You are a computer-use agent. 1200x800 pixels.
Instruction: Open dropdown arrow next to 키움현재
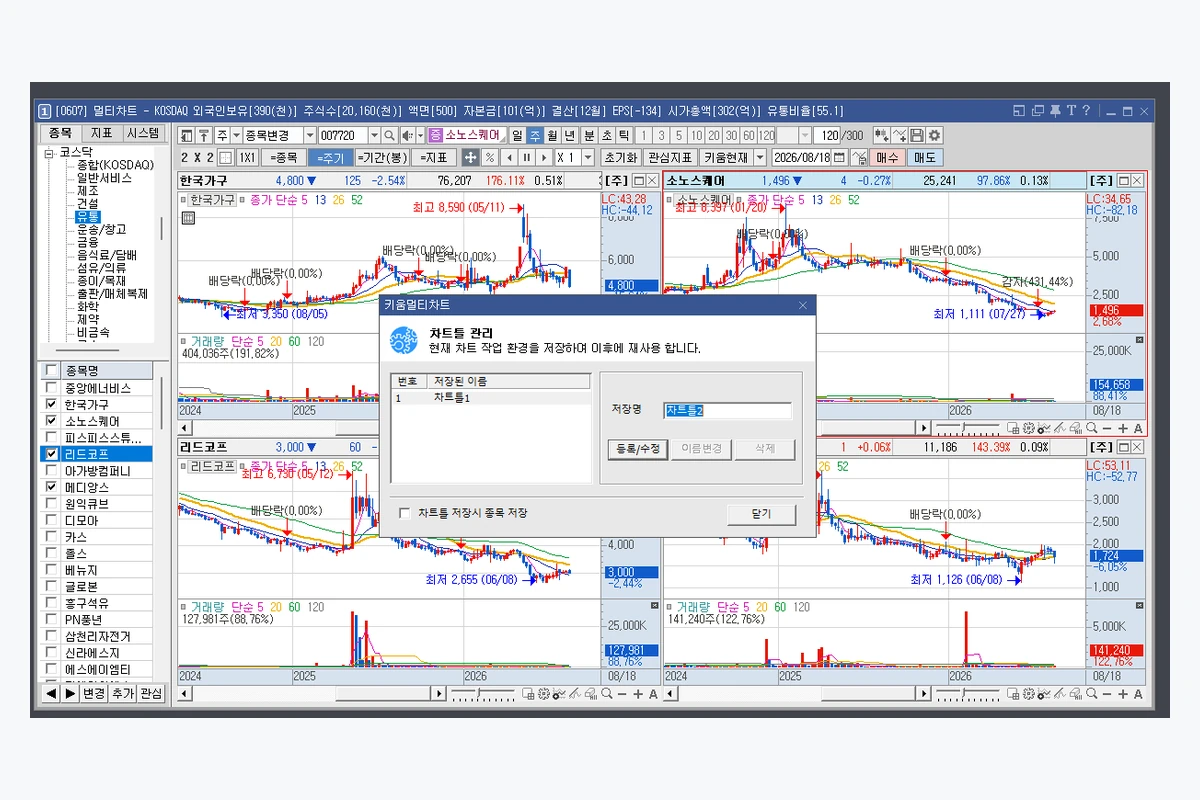(760, 157)
